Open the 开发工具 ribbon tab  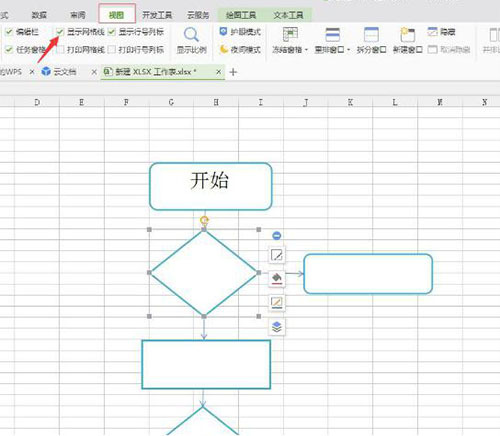point(157,15)
